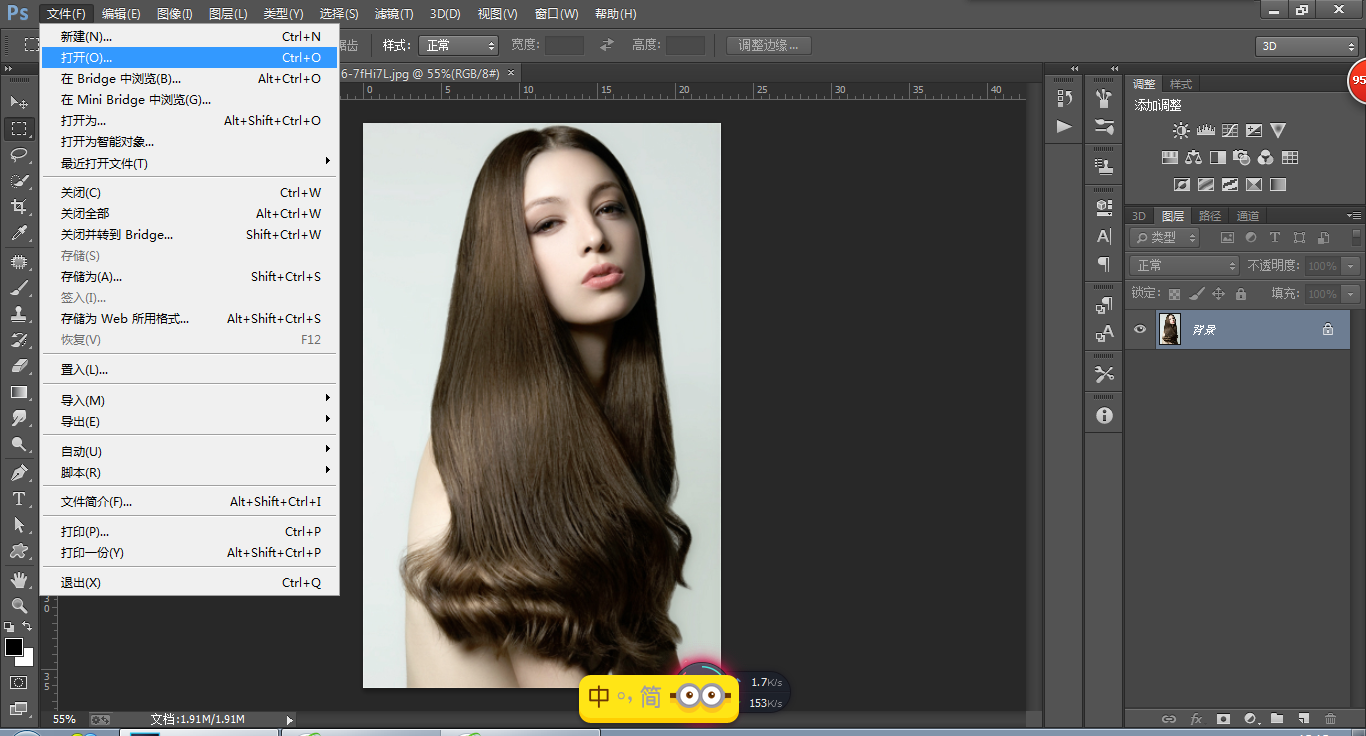Select the Dodge tool
Image resolution: width=1366 pixels, height=736 pixels.
click(x=19, y=444)
